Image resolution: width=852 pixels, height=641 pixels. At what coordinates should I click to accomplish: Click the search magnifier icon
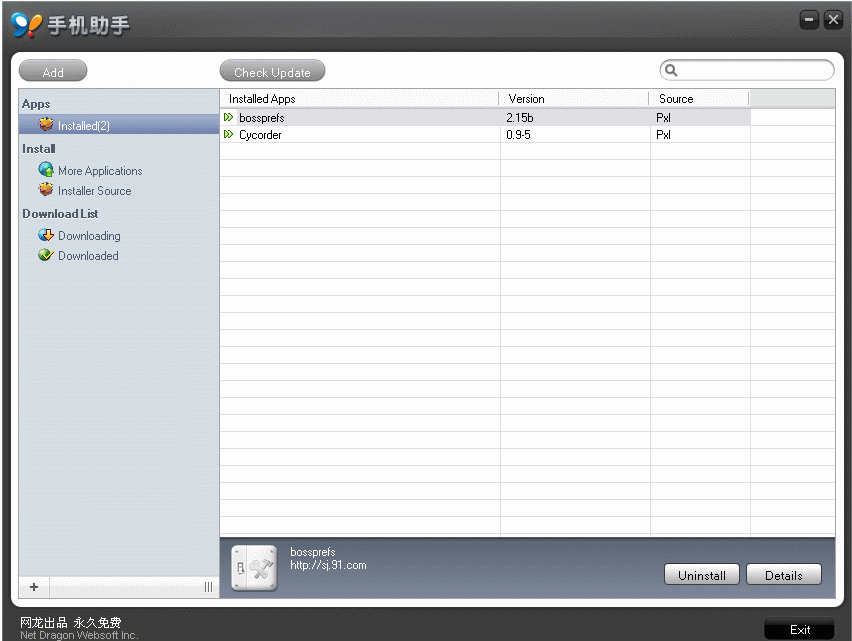pyautogui.click(x=672, y=71)
